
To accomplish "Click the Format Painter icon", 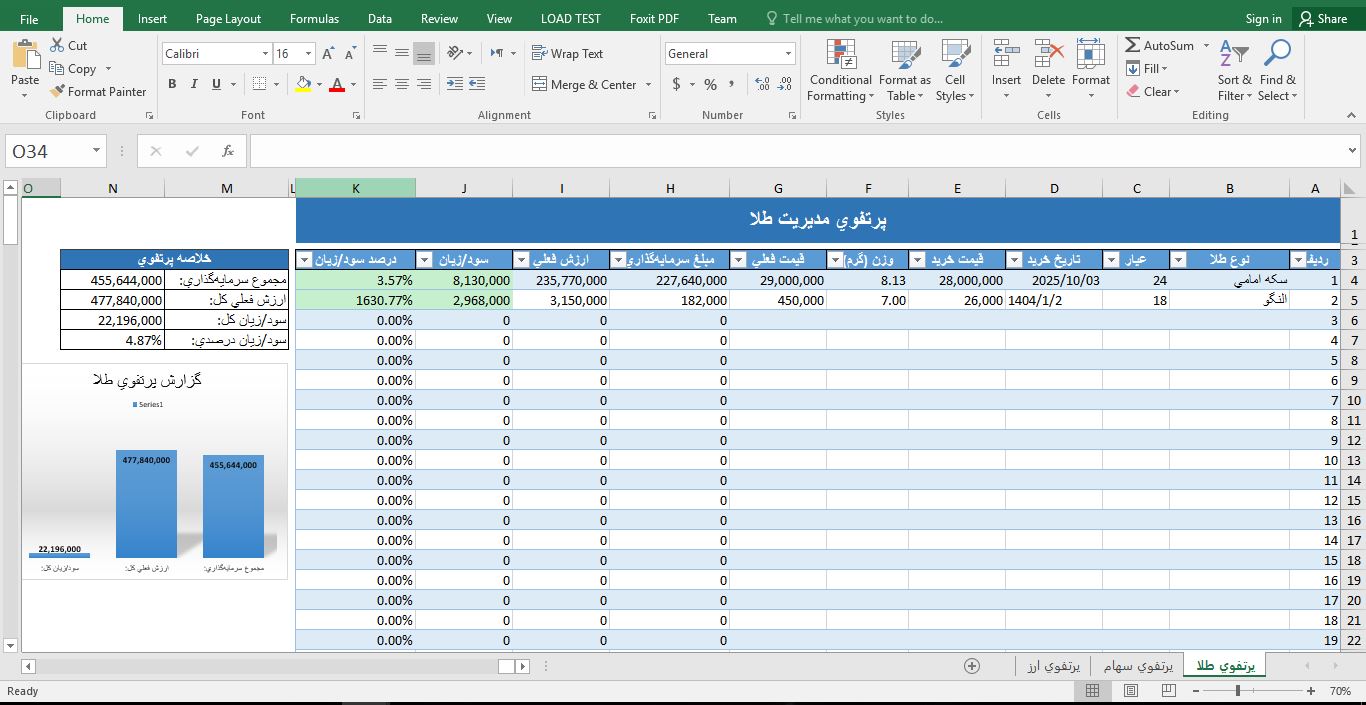I will (58, 92).
